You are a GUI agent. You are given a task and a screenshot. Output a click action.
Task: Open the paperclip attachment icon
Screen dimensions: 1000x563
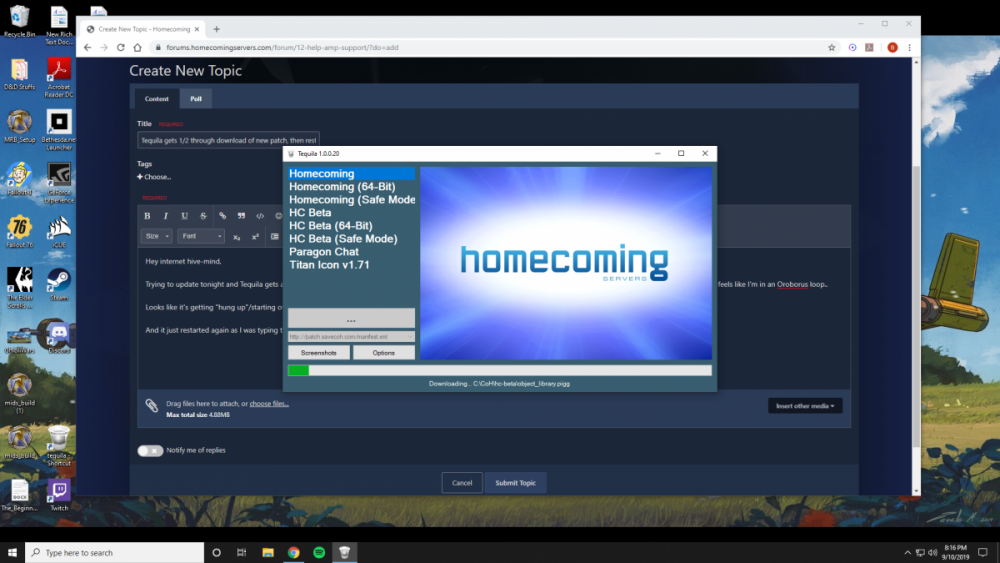pos(151,406)
